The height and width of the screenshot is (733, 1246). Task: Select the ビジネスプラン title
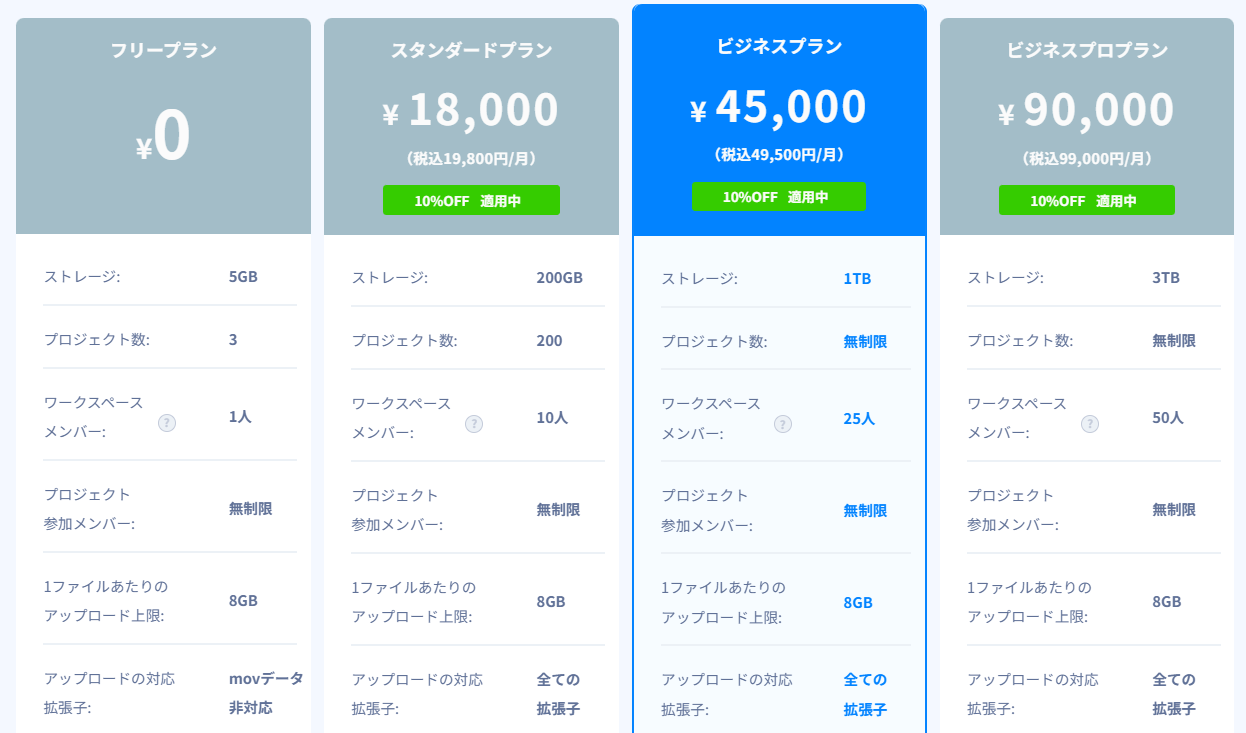click(x=779, y=46)
